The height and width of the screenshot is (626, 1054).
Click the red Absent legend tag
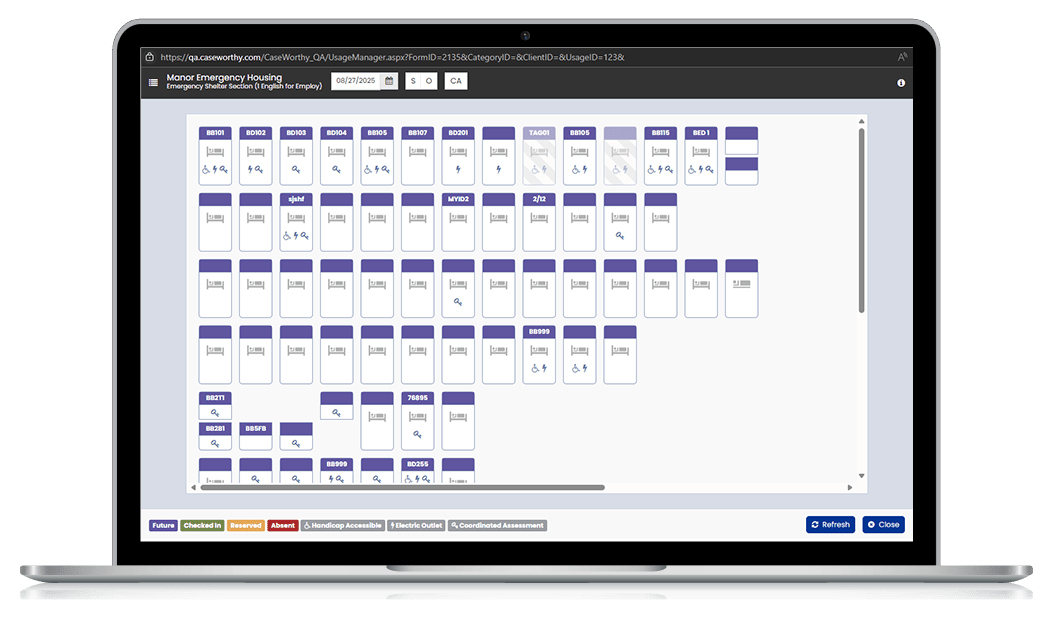[282, 525]
